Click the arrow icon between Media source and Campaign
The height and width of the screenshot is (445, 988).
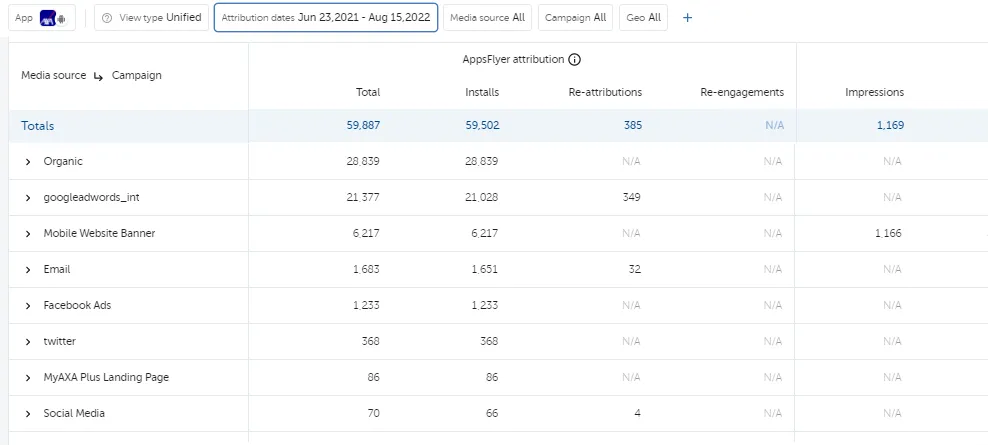(x=98, y=76)
